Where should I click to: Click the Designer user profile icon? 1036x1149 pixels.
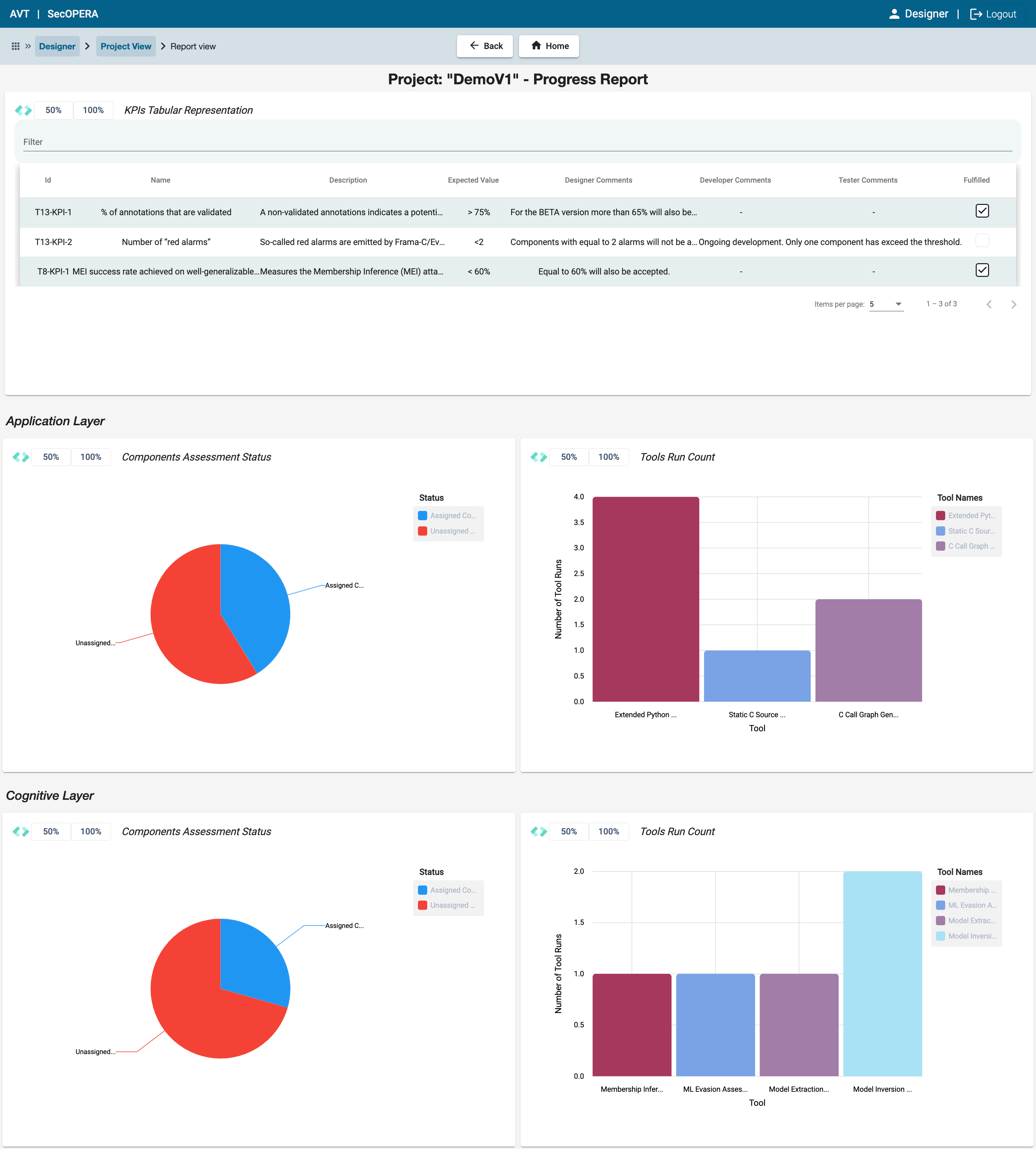pos(894,14)
